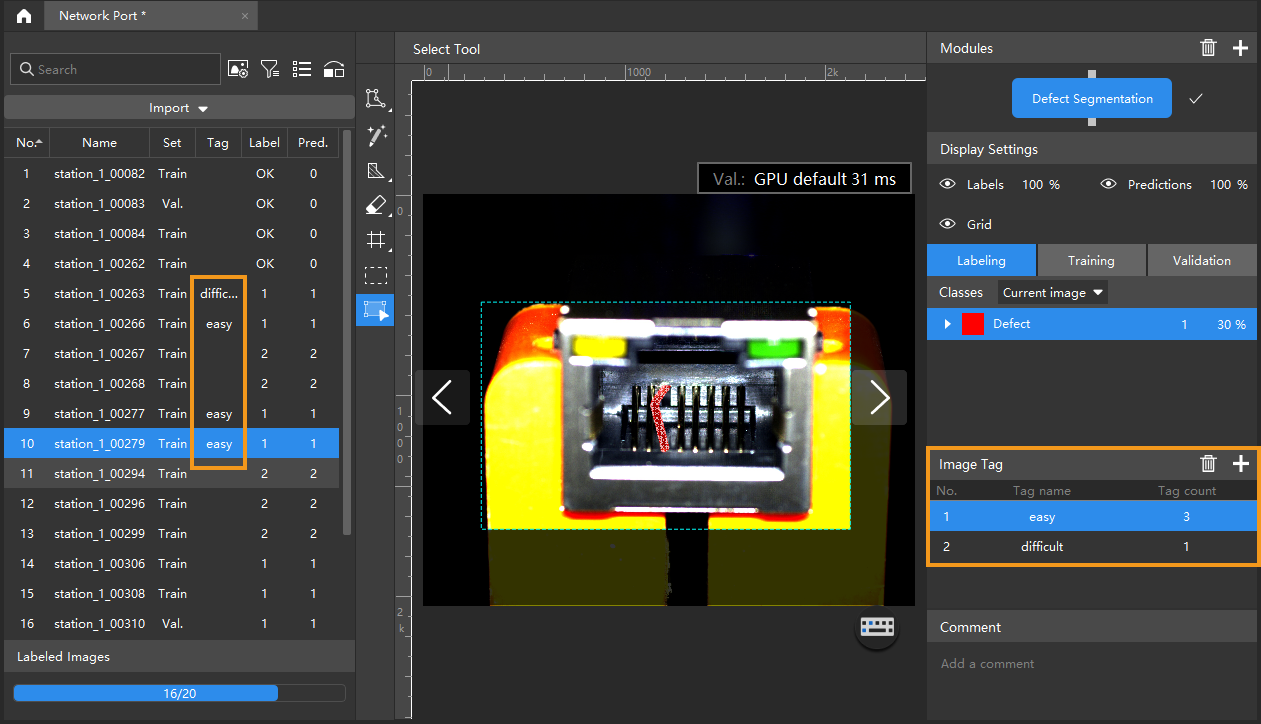Toggle Labels visibility eye icon
This screenshot has height=724, width=1261.
(948, 185)
